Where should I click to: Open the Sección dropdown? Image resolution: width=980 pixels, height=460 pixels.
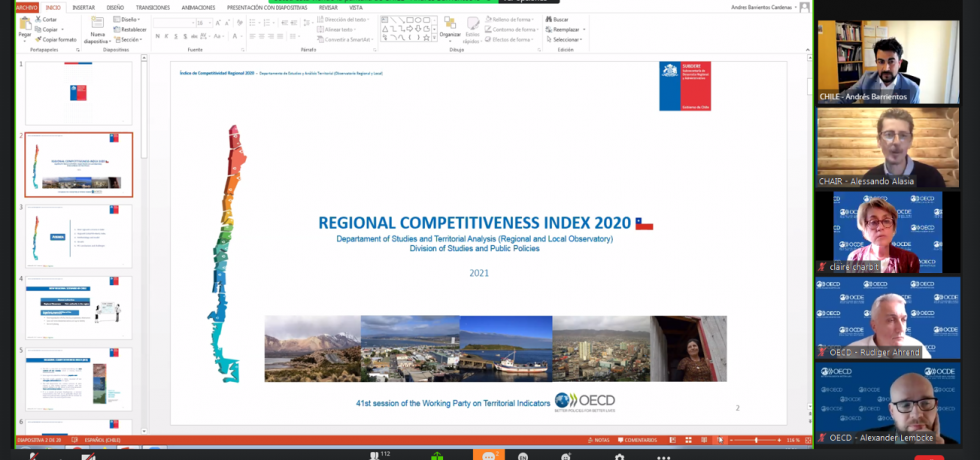pyautogui.click(x=128, y=39)
